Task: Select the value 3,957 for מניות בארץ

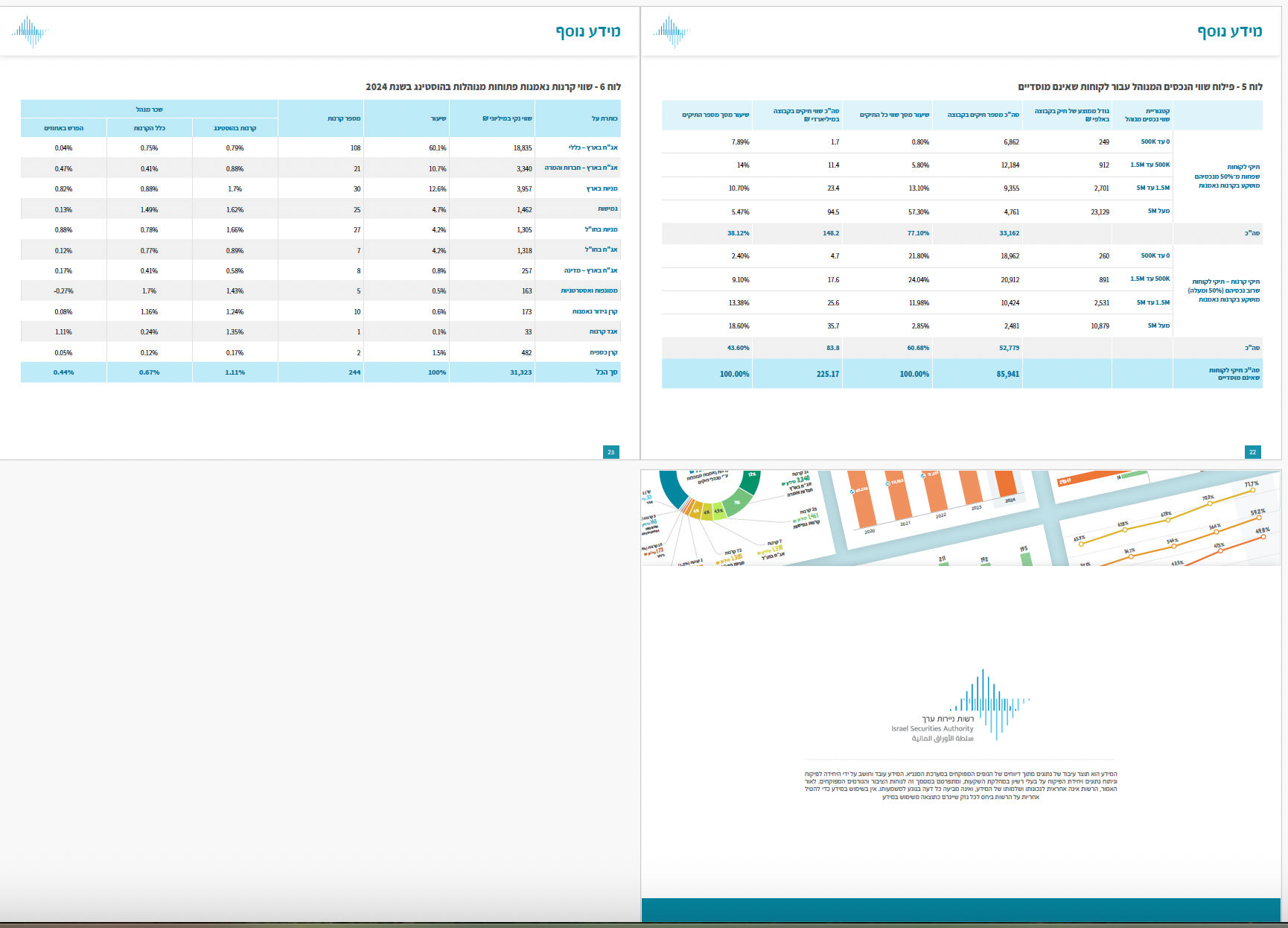Action: [x=524, y=189]
